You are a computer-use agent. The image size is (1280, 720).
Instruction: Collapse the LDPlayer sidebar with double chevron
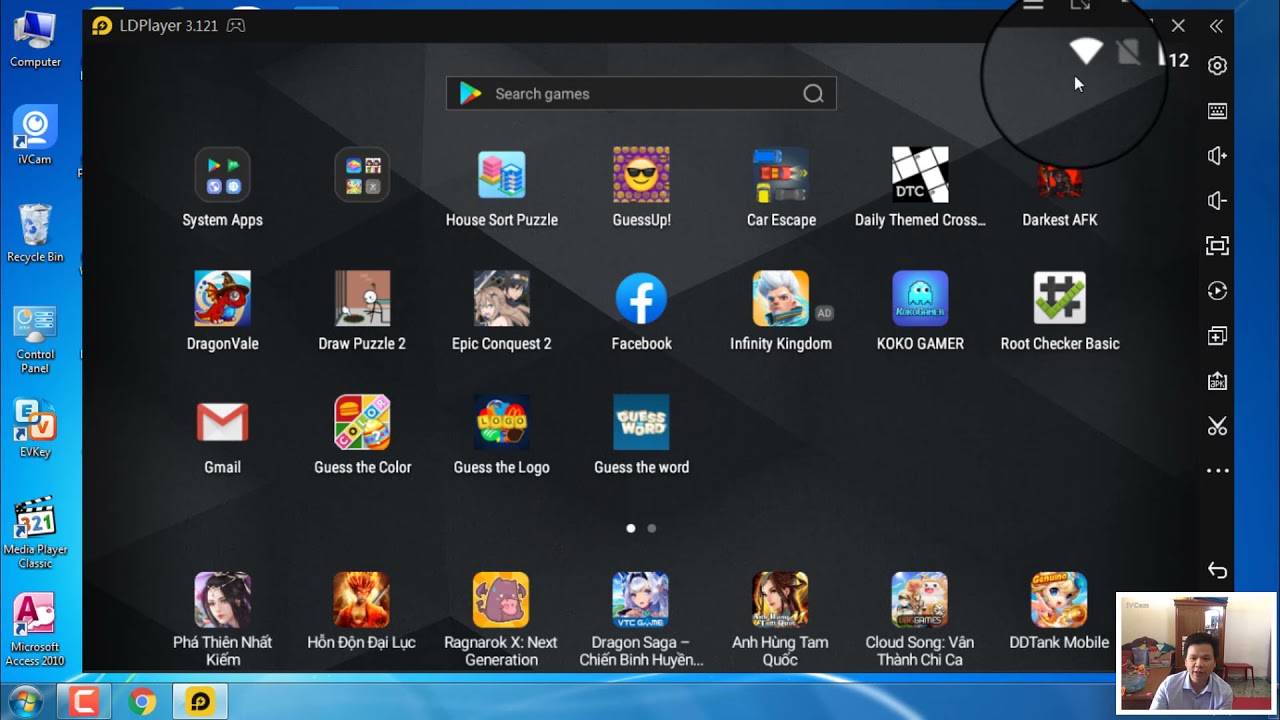click(x=1216, y=26)
